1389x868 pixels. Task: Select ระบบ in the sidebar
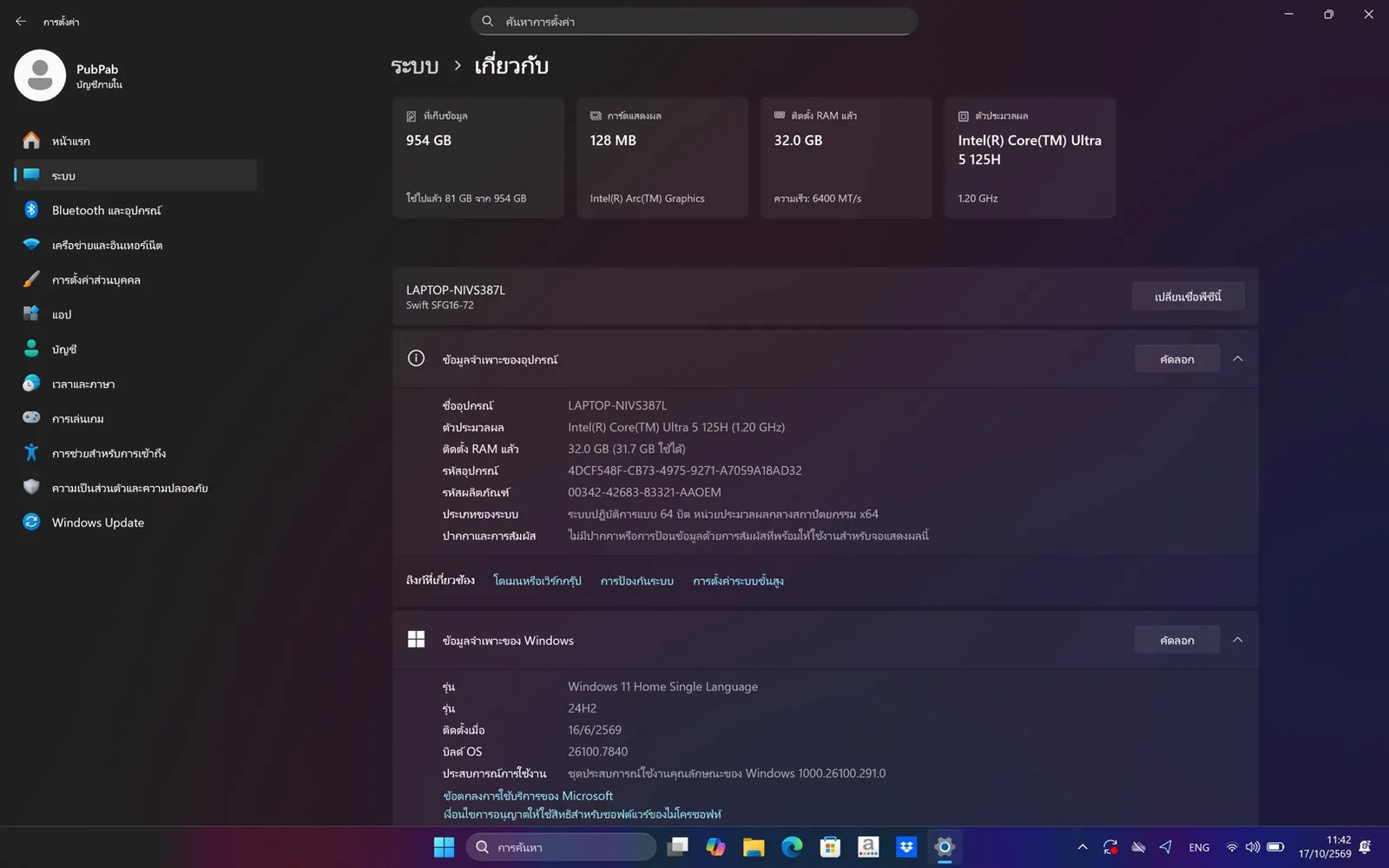[135, 175]
